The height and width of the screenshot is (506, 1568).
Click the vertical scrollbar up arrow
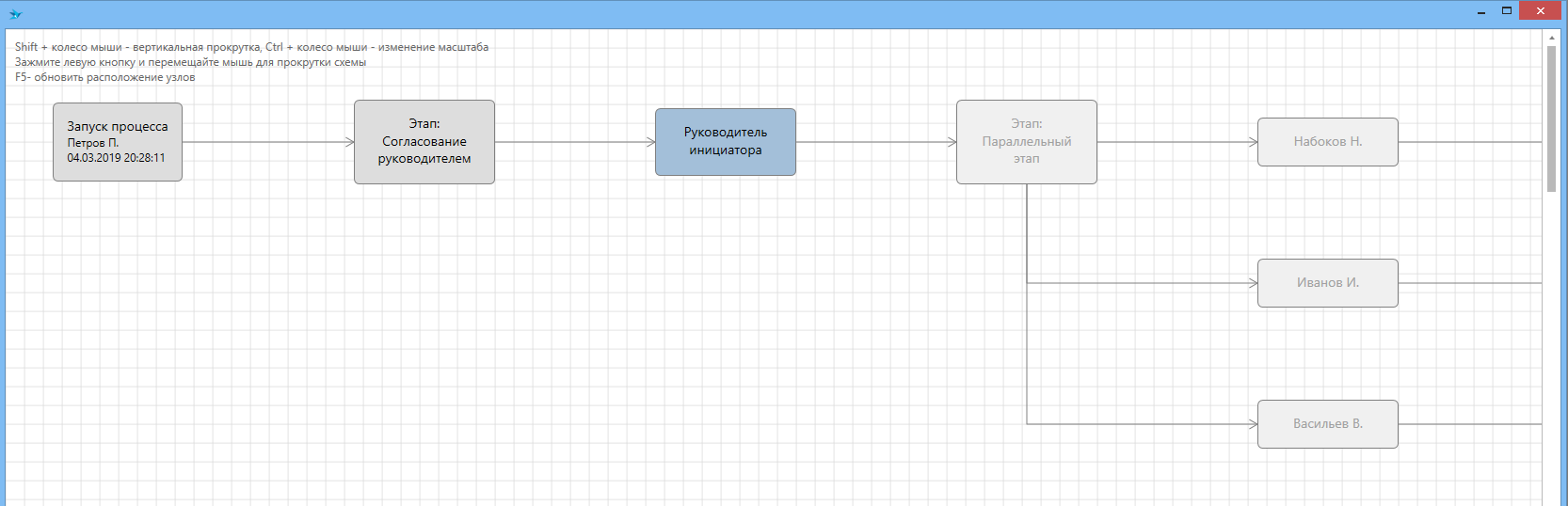point(1551,38)
